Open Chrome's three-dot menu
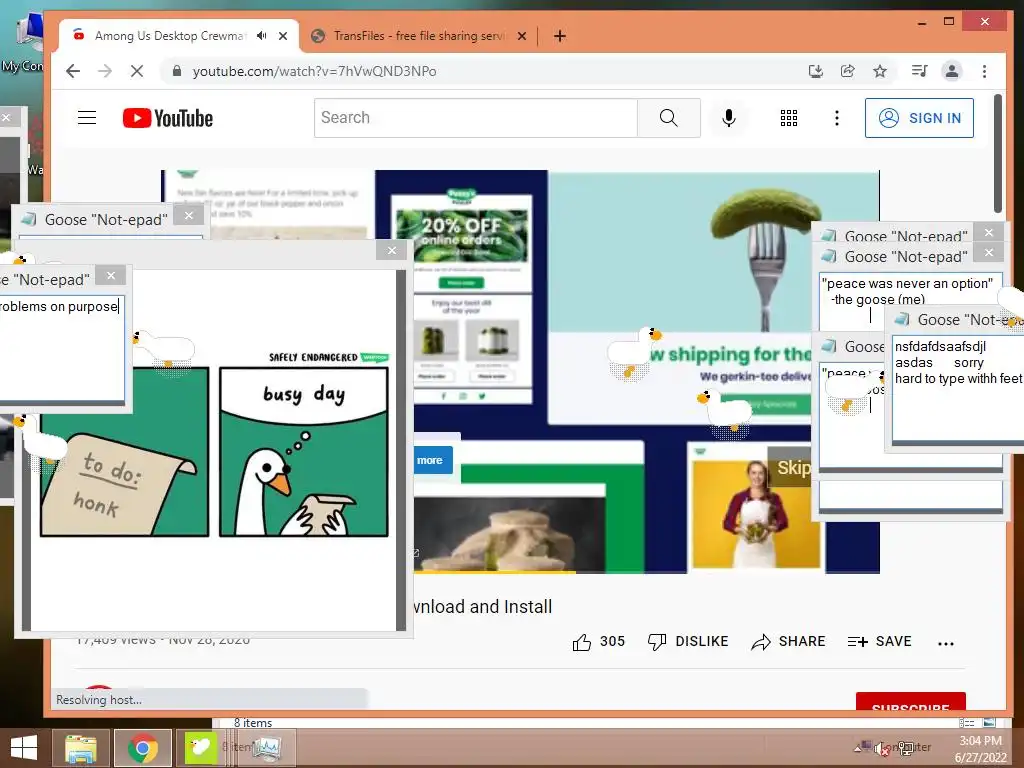 pos(984,71)
